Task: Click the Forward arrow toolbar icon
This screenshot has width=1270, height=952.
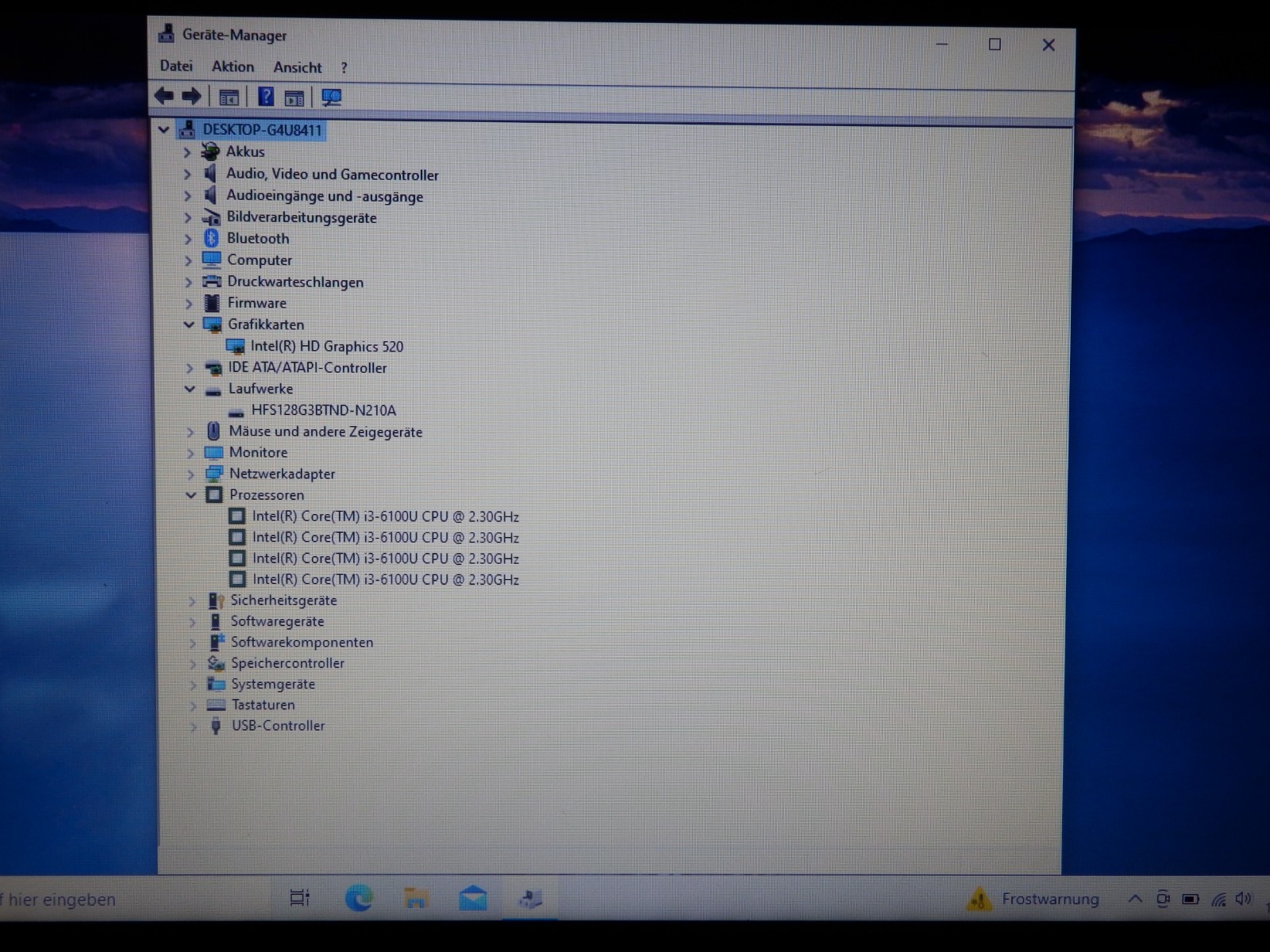Action: [x=191, y=97]
